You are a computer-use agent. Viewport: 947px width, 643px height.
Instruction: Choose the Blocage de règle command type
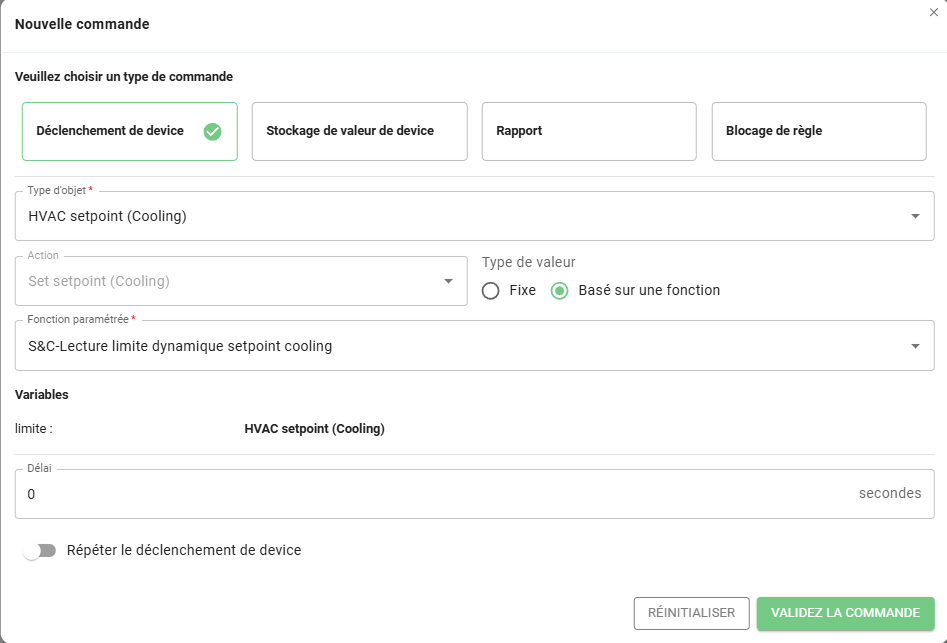pos(818,131)
